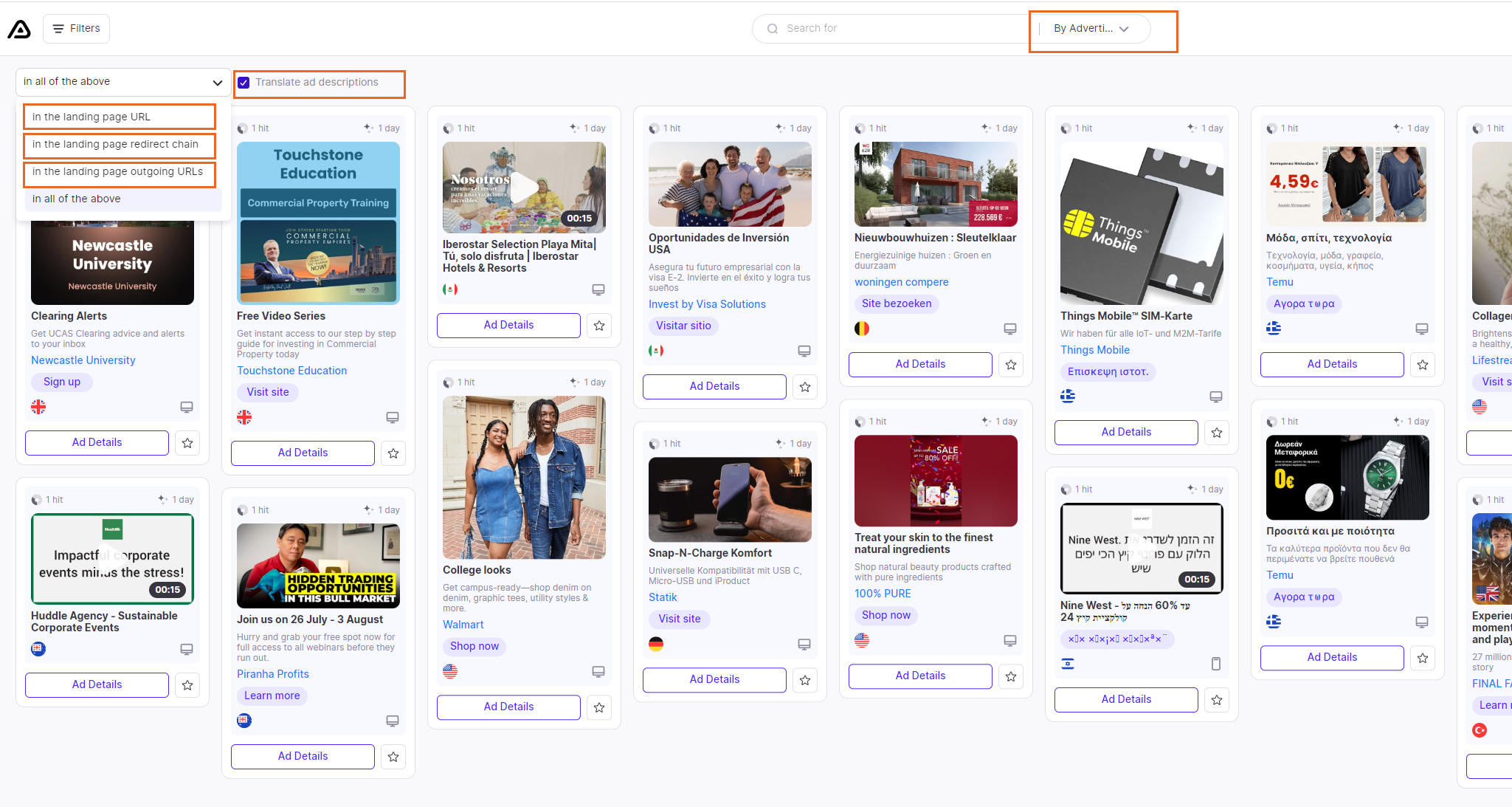The image size is (1512, 807).
Task: Choose 'in all of the above' list option
Action: point(123,199)
